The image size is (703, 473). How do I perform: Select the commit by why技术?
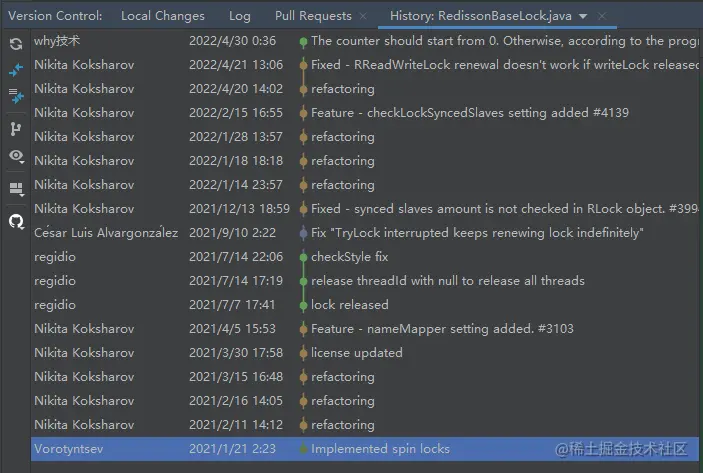[365, 41]
